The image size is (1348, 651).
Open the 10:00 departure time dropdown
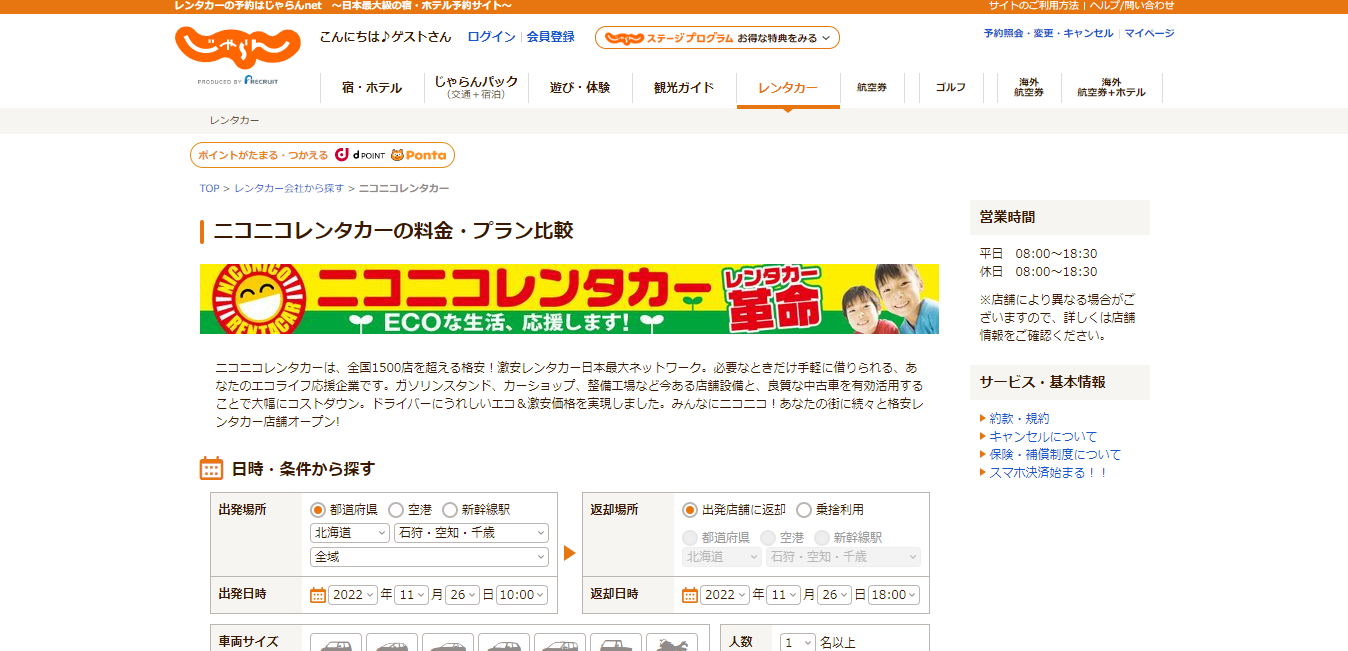[x=522, y=595]
